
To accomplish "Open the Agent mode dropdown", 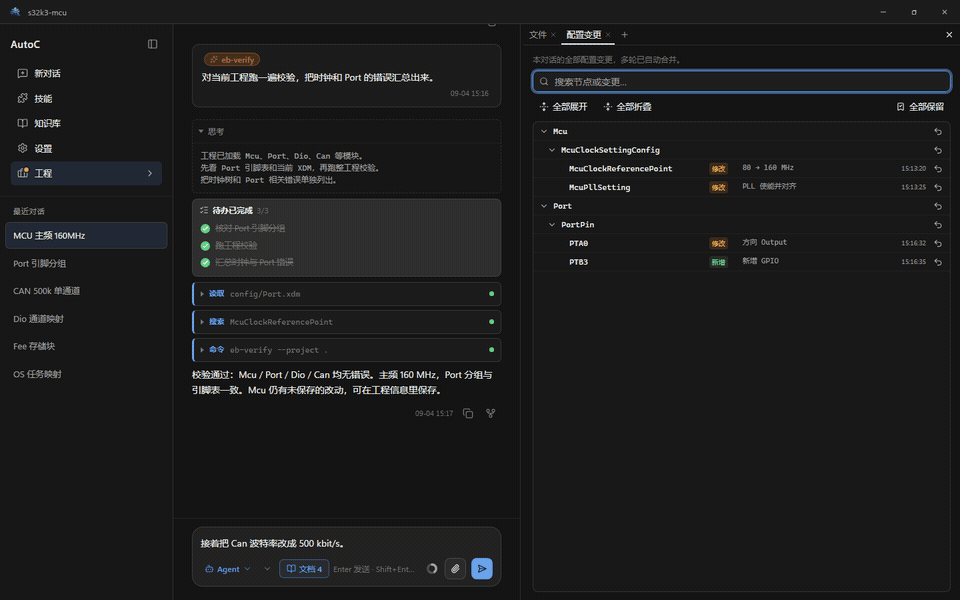I will tap(227, 569).
